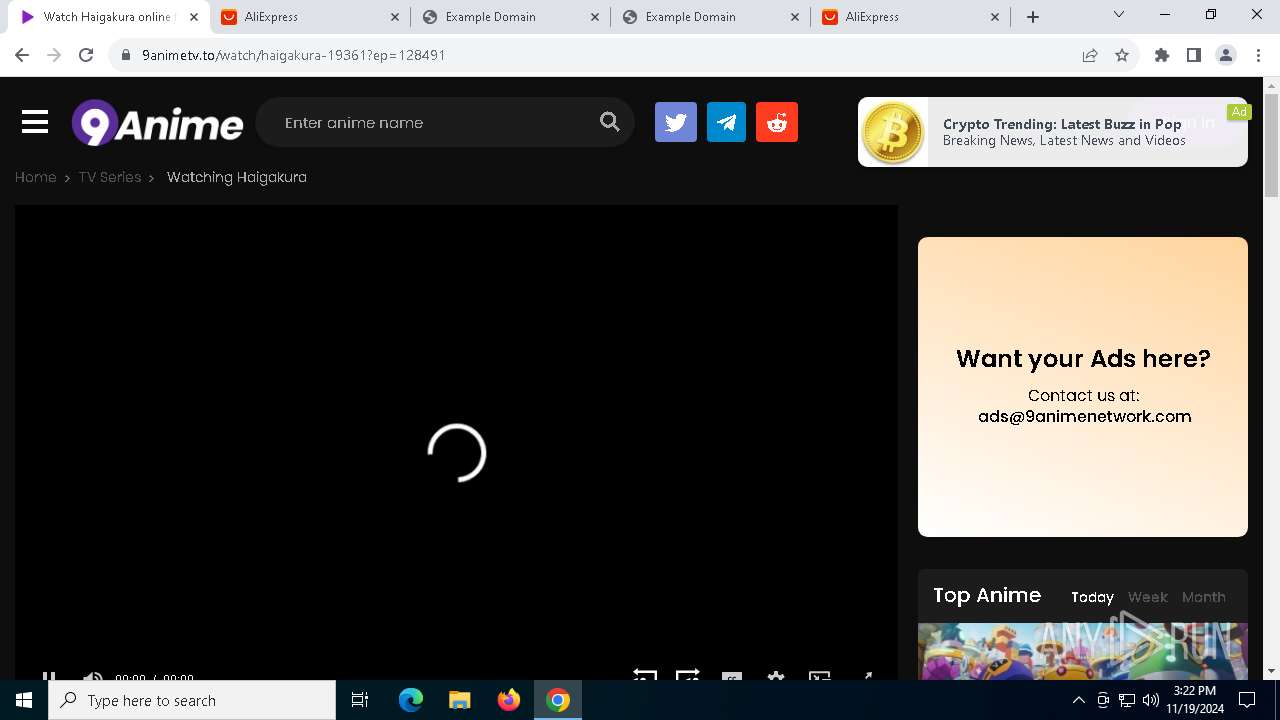The width and height of the screenshot is (1280, 720).
Task: Click the Want your Ads here banner
Action: pyautogui.click(x=1083, y=387)
